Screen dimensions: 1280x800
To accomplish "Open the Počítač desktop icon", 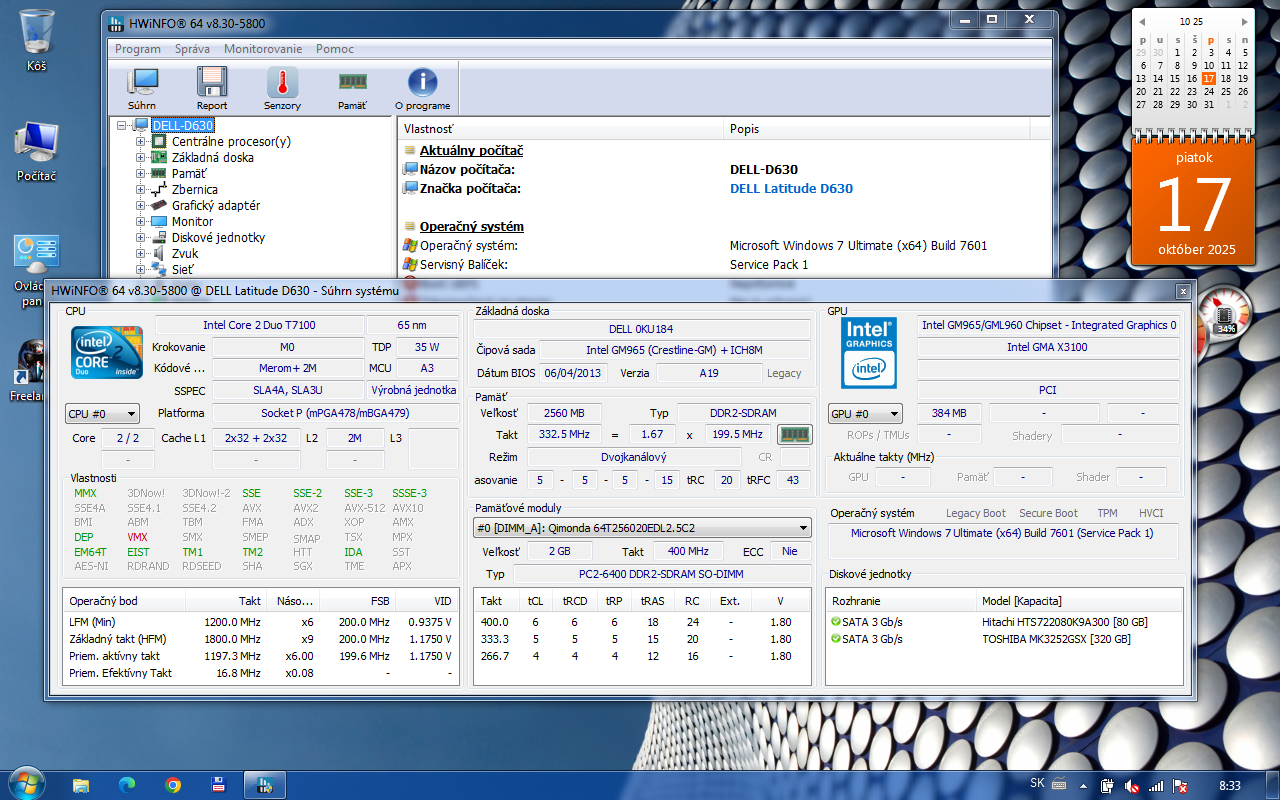I will (x=37, y=151).
